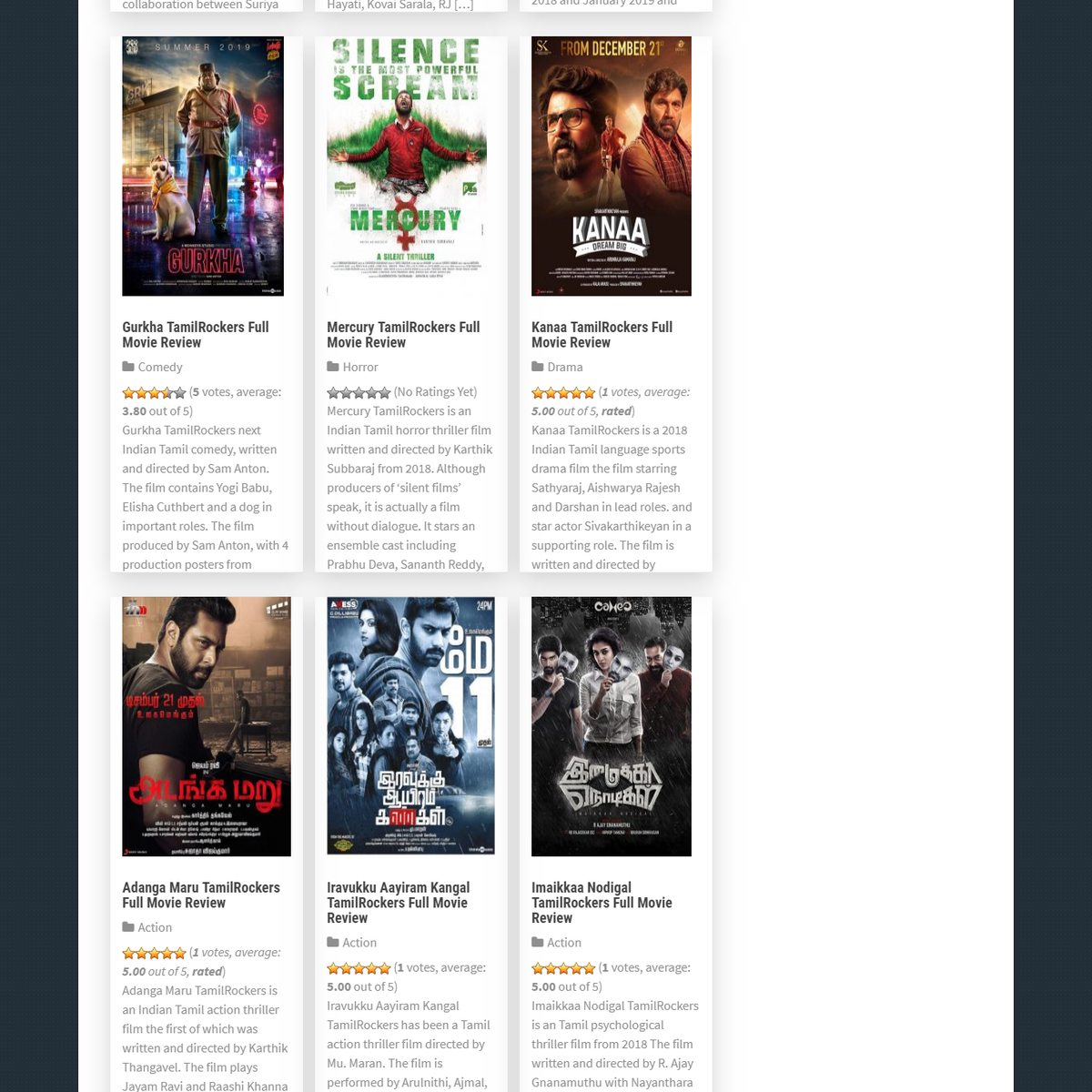Viewport: 1092px width, 1092px height.
Task: Open Mercury TamilRockers Full Movie Review title
Action: (403, 335)
